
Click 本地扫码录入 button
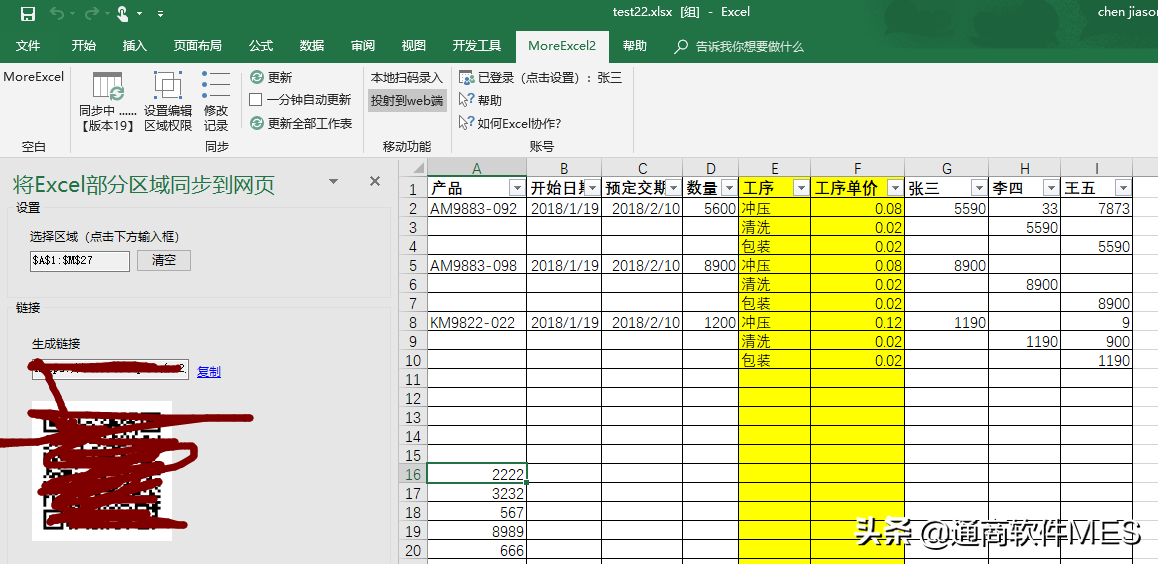[x=407, y=78]
